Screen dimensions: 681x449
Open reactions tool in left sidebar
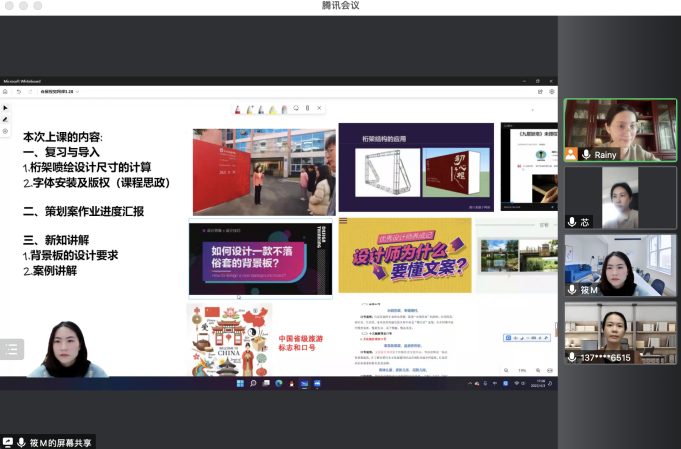coord(5,131)
